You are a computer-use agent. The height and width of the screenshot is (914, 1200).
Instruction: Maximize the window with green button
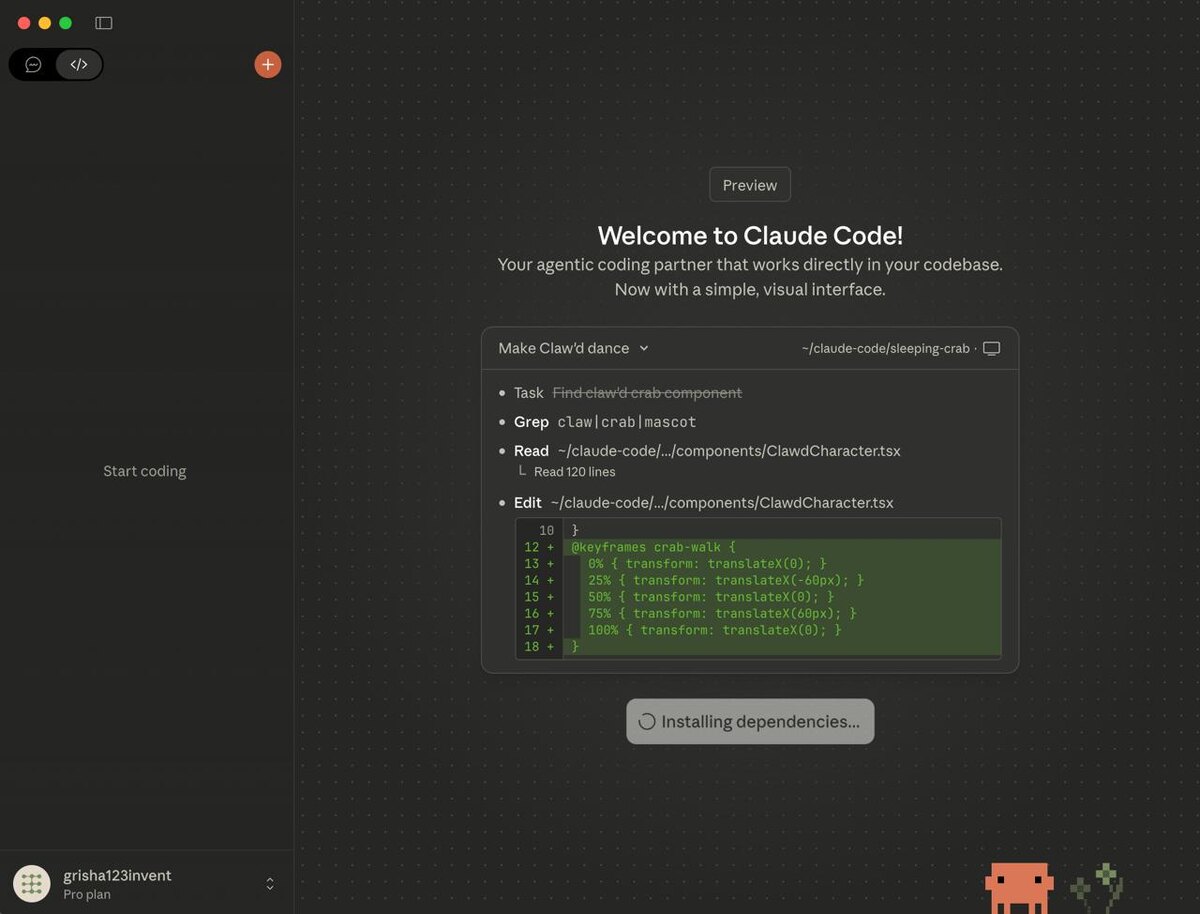pos(66,23)
